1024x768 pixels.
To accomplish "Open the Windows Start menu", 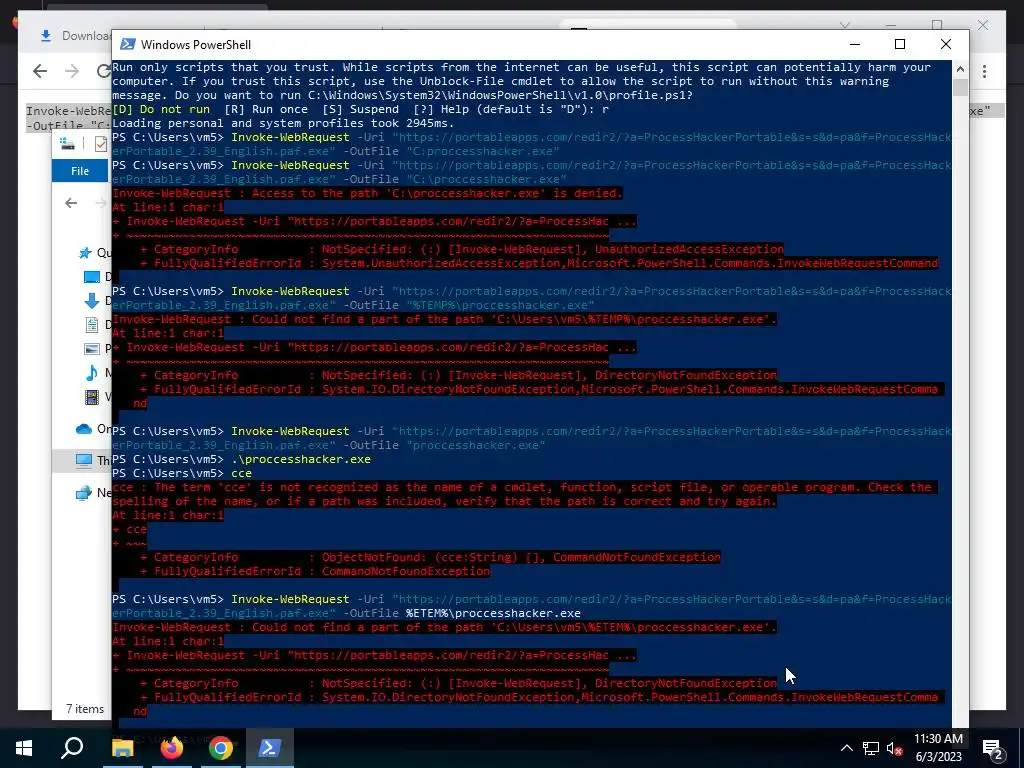I will click(x=24, y=748).
